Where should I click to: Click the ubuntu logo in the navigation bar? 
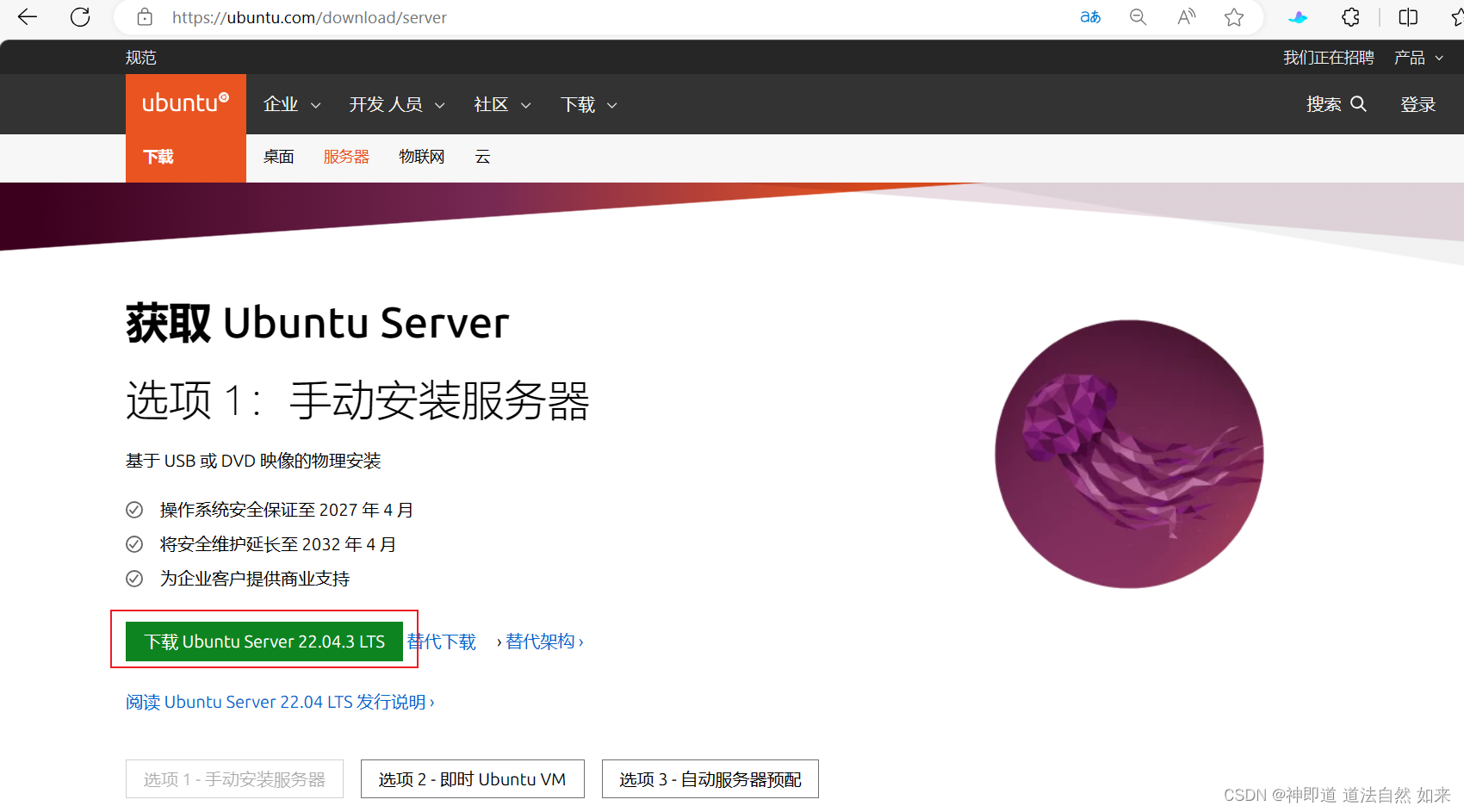coord(185,102)
